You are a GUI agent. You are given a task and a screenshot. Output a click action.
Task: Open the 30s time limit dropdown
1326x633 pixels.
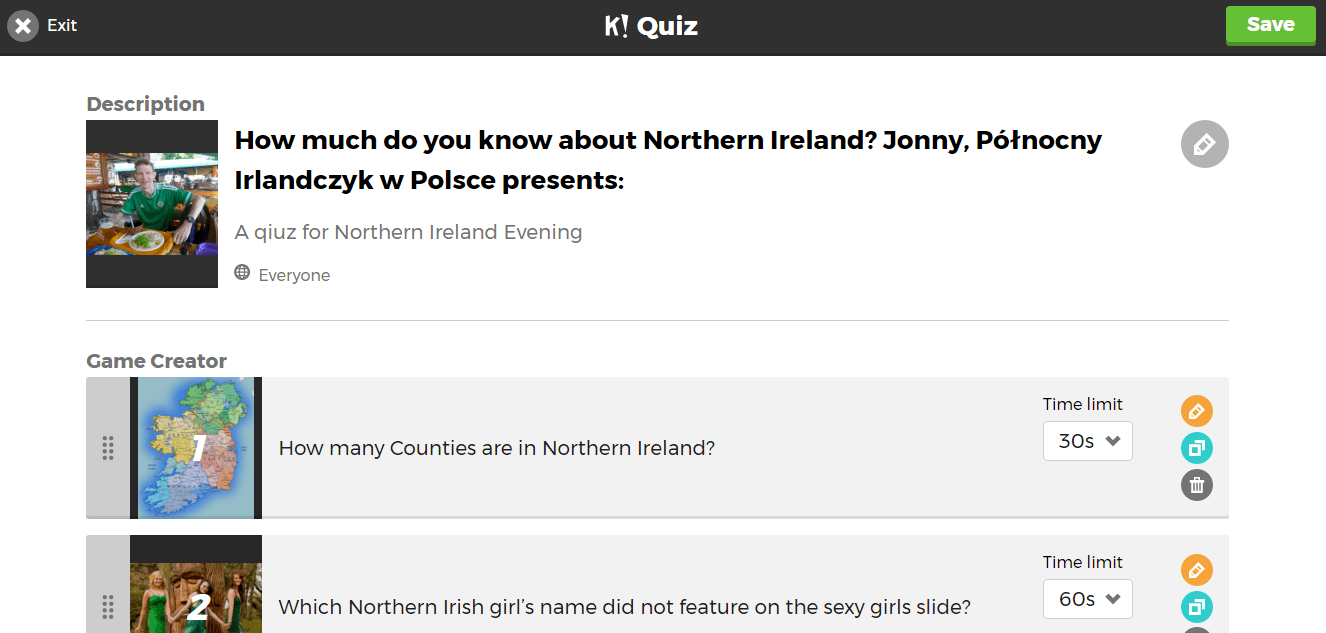[x=1087, y=441]
